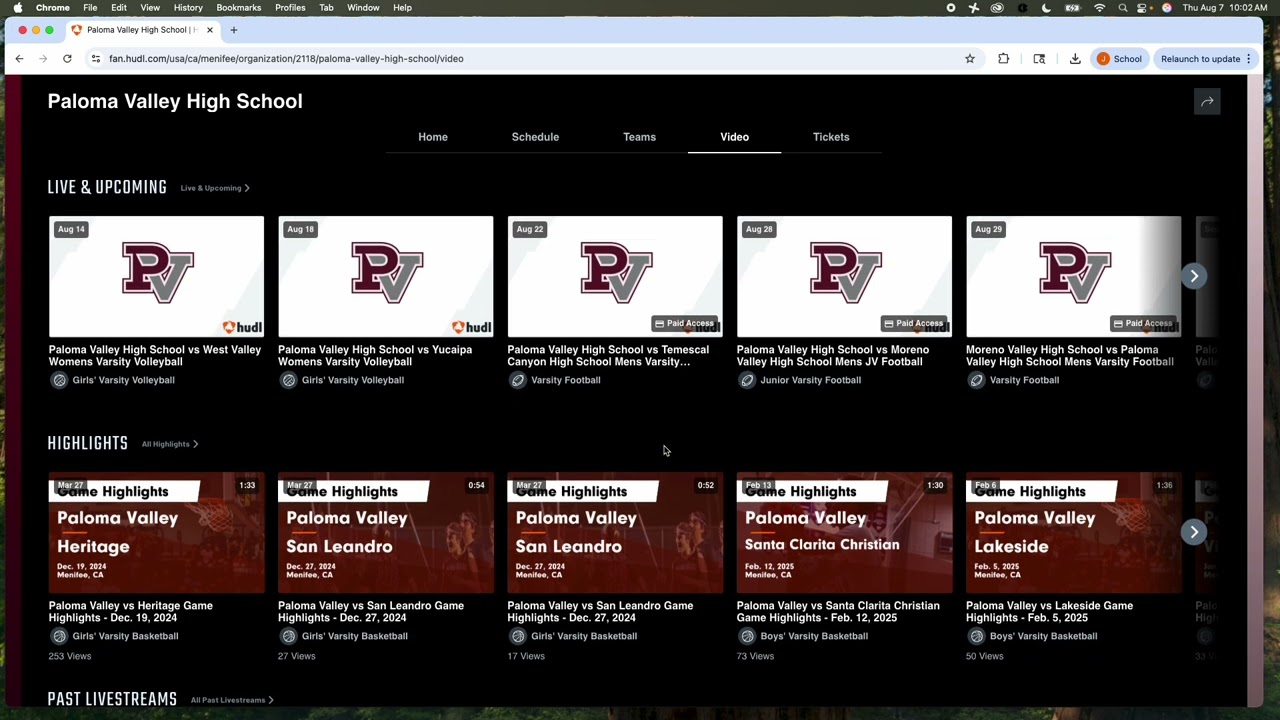
Task: Click Varsity Football under Temescal Canyon game
Action: 566,380
